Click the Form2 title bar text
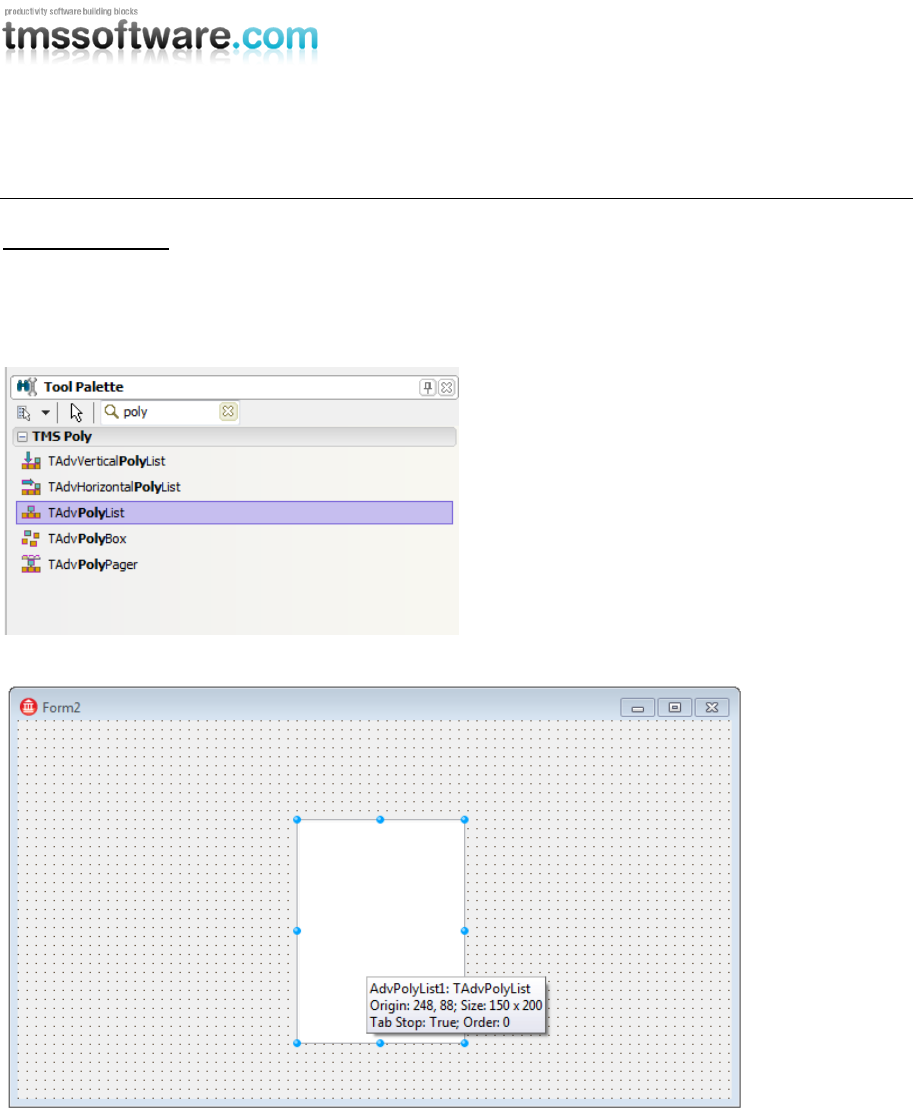The height and width of the screenshot is (1118, 913). (x=61, y=707)
